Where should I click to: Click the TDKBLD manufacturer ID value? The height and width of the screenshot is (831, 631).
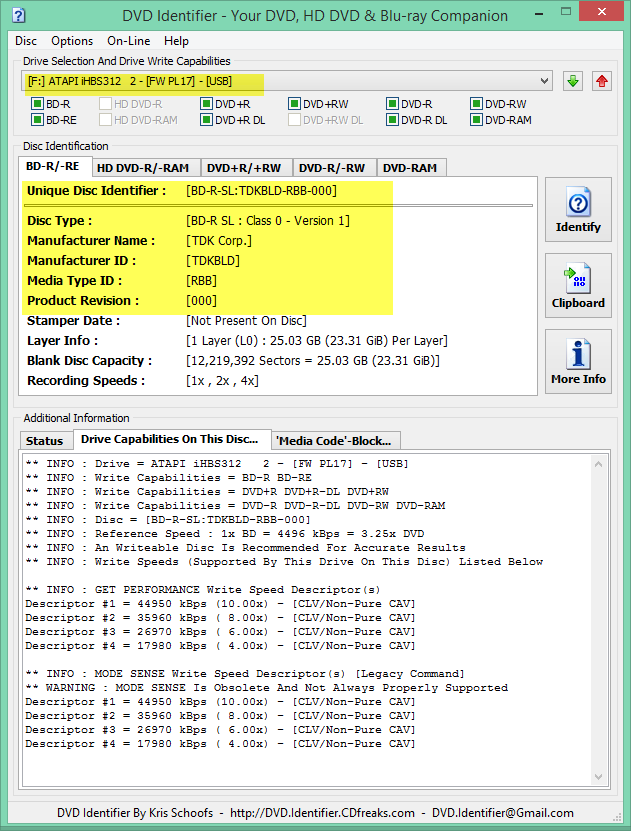pos(213,261)
